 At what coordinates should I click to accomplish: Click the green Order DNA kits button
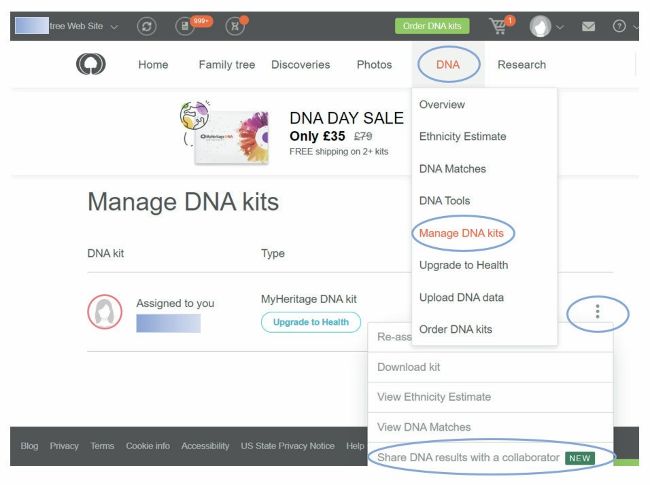pos(432,26)
